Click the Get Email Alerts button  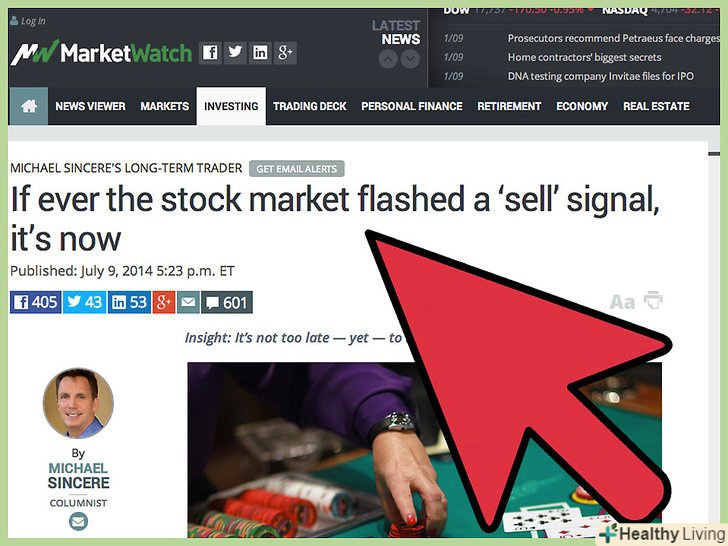(x=297, y=169)
